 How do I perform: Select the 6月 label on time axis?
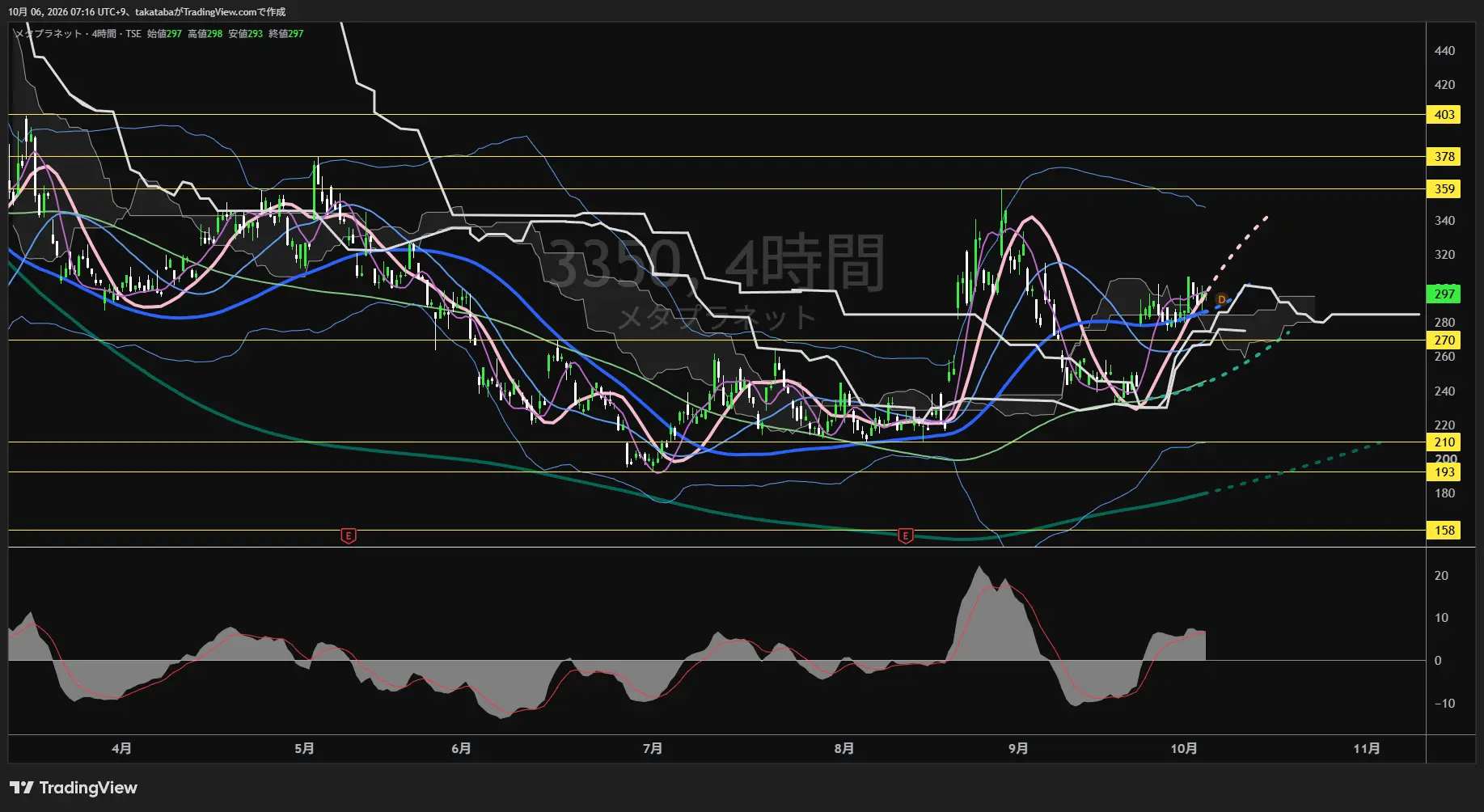pyautogui.click(x=461, y=749)
